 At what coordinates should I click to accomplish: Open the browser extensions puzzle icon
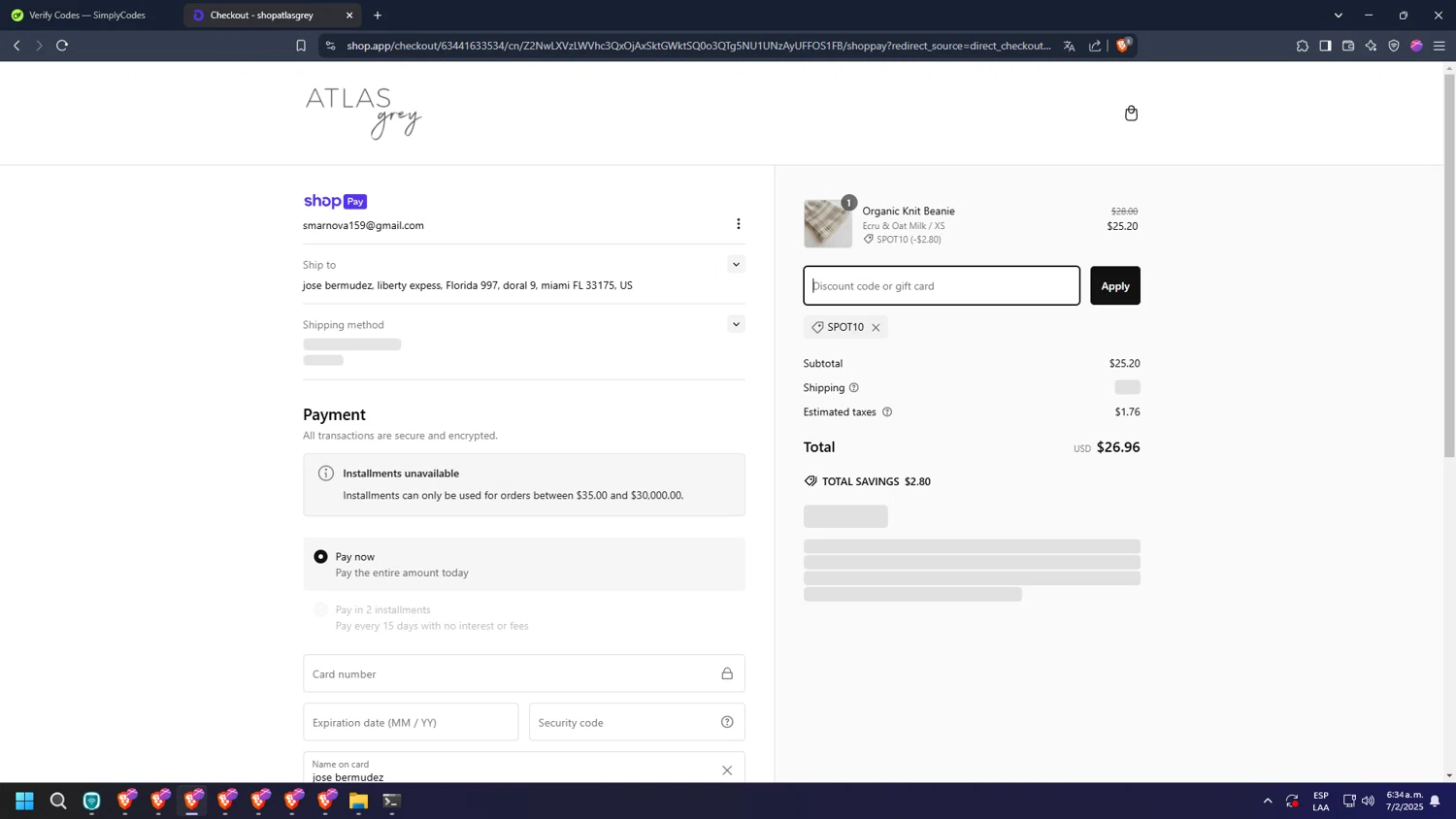pyautogui.click(x=1302, y=46)
